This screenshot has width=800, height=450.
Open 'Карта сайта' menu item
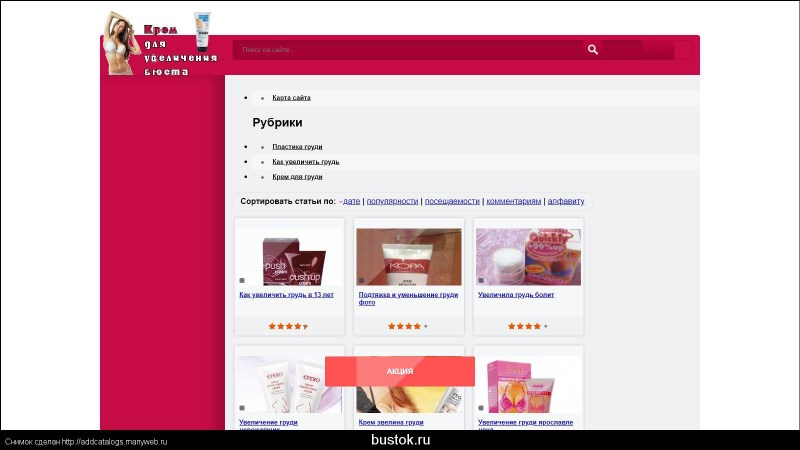291,98
